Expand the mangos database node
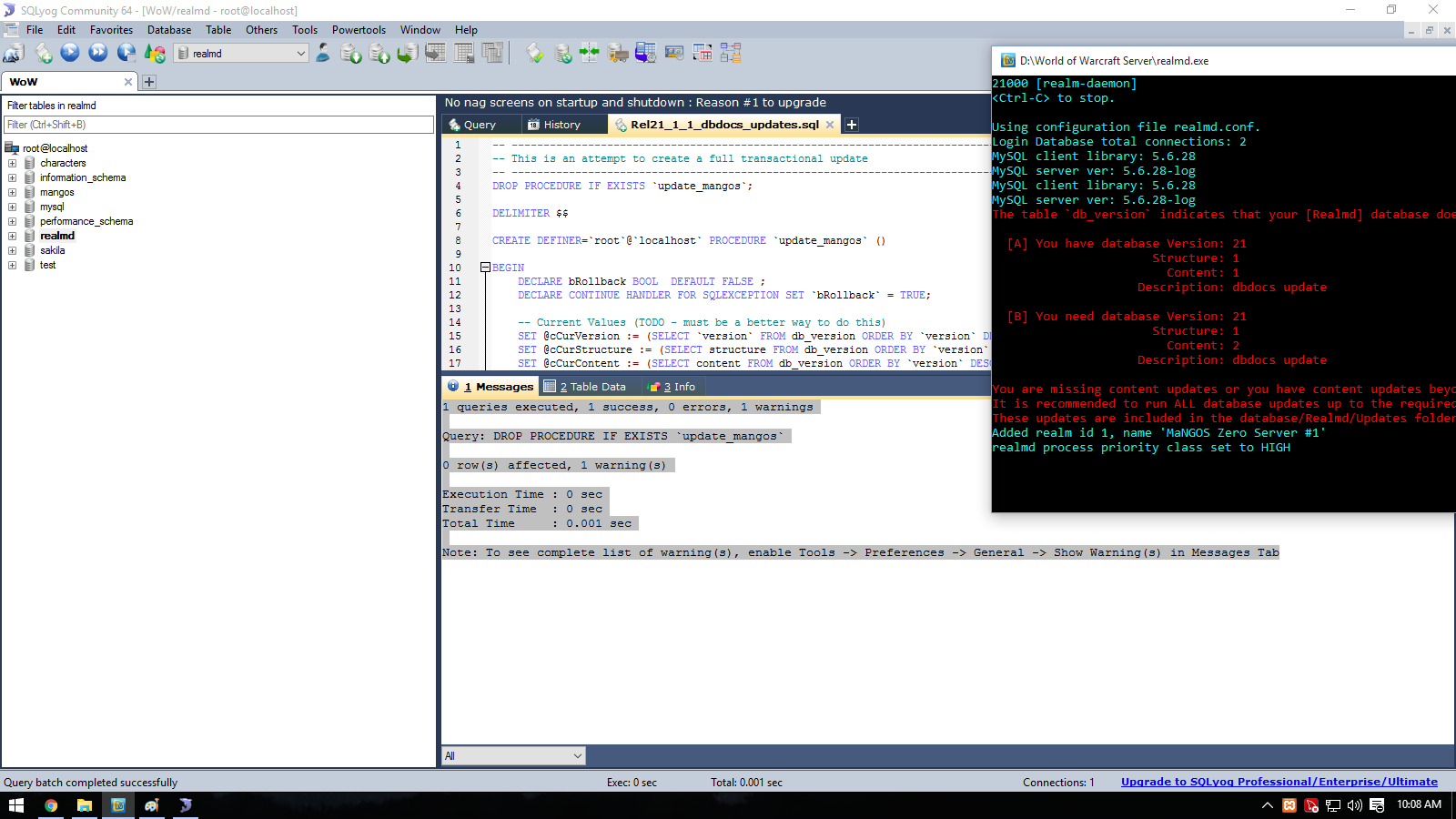 click(x=13, y=192)
